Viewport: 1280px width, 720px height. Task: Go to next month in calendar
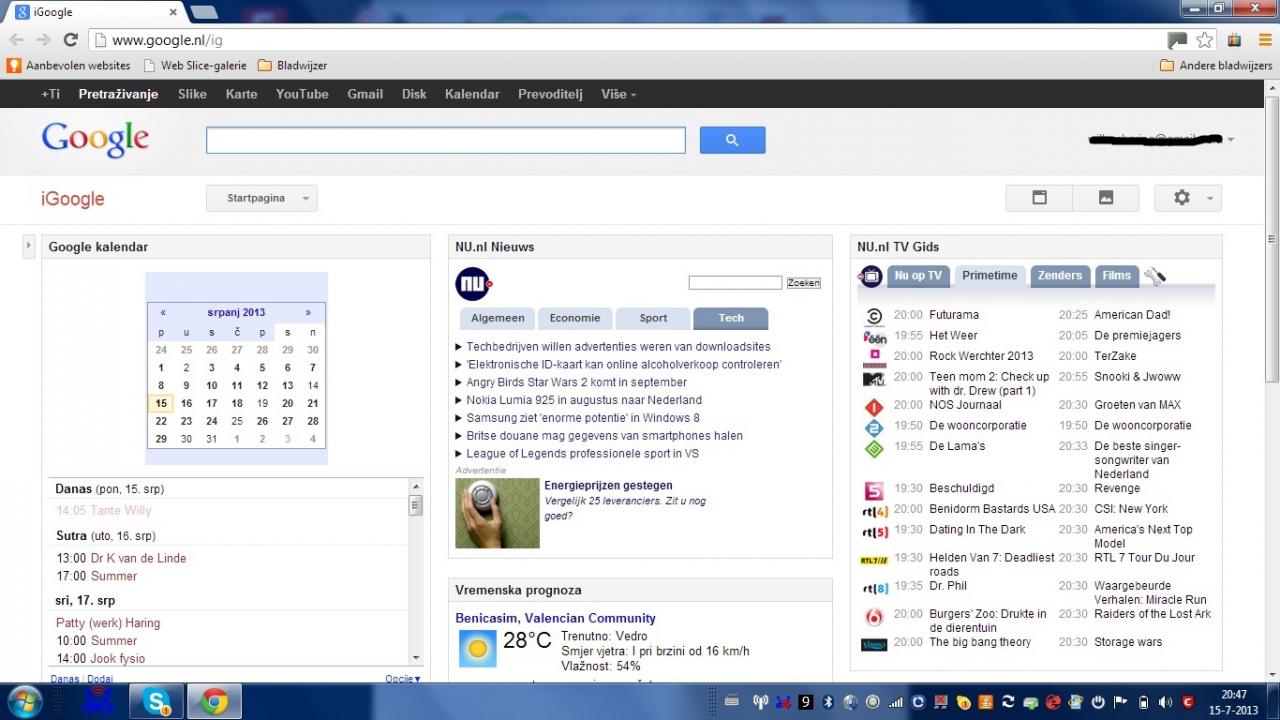[308, 312]
